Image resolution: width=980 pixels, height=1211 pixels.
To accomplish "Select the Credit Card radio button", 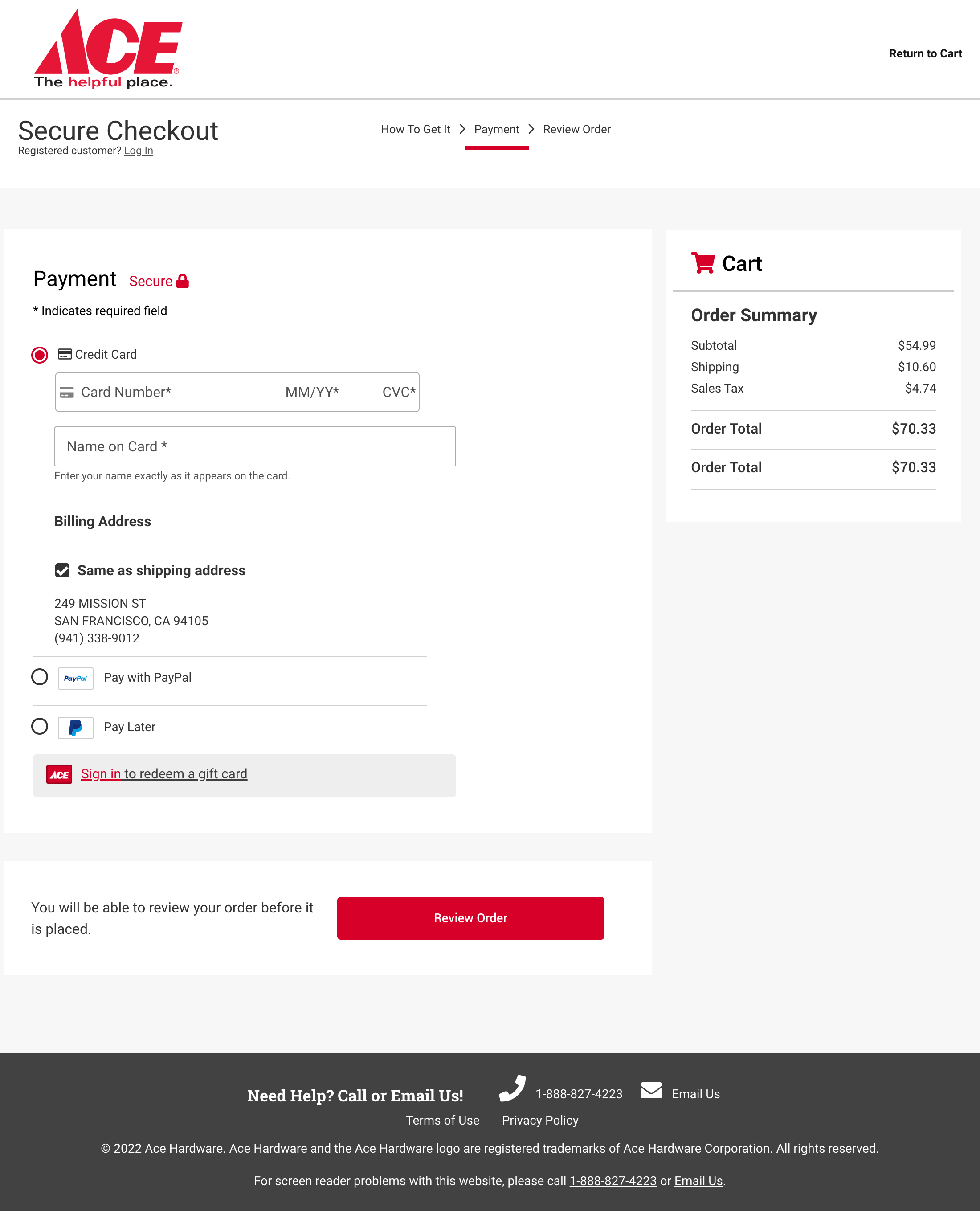I will point(40,355).
